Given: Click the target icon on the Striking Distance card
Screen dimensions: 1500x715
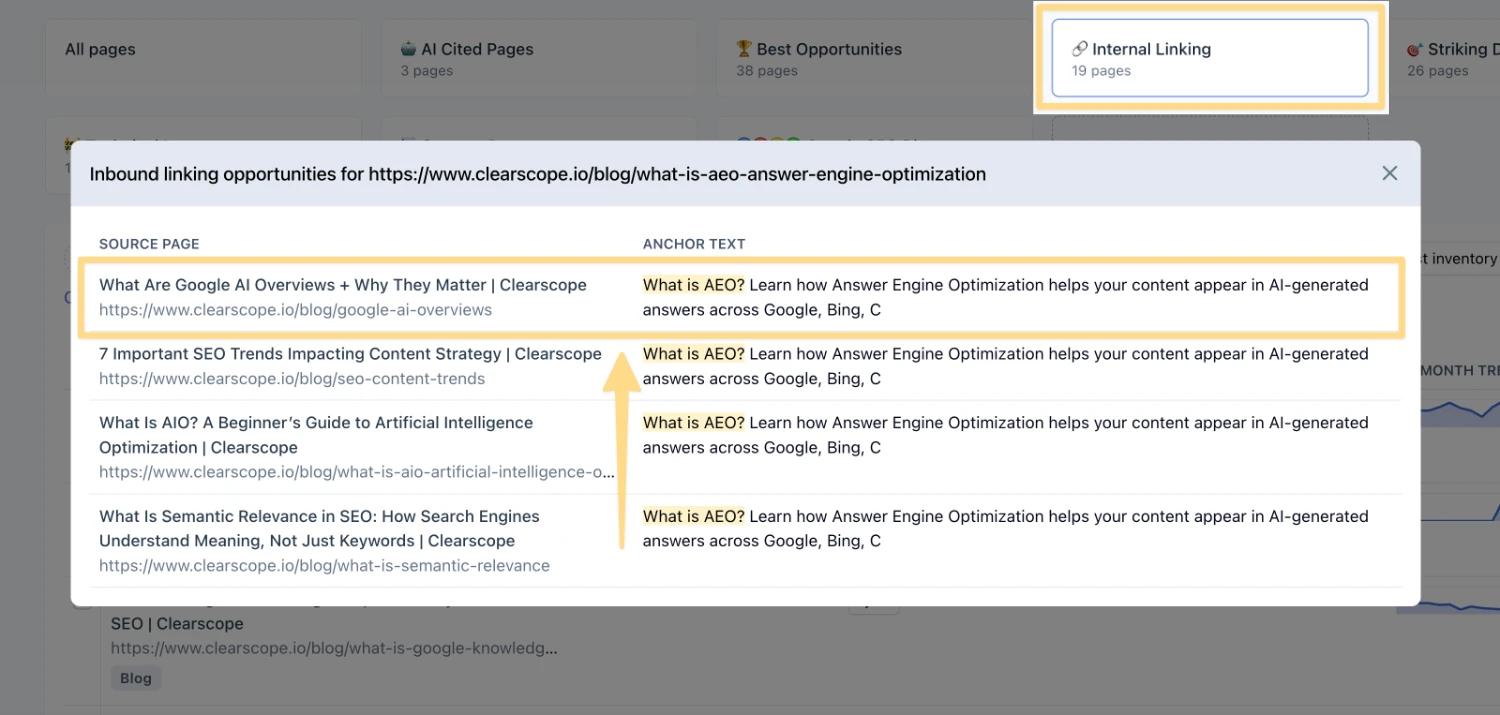Looking at the screenshot, I should click(x=1415, y=49).
